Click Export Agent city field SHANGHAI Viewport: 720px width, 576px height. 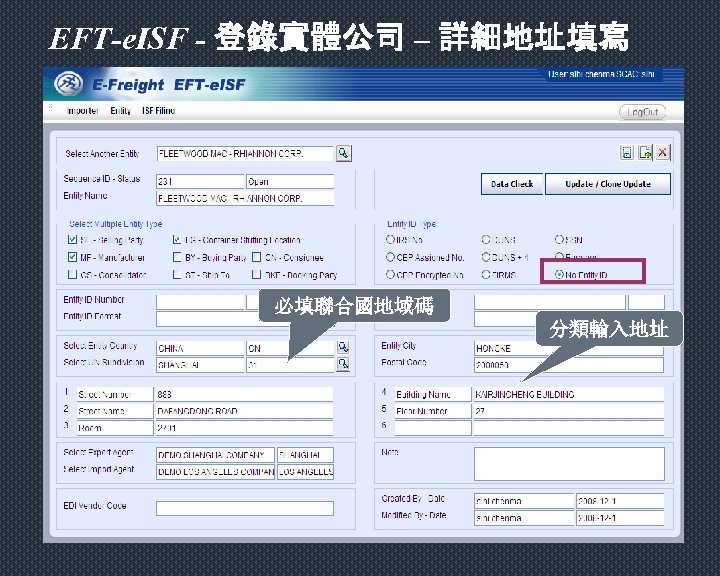tap(305, 455)
